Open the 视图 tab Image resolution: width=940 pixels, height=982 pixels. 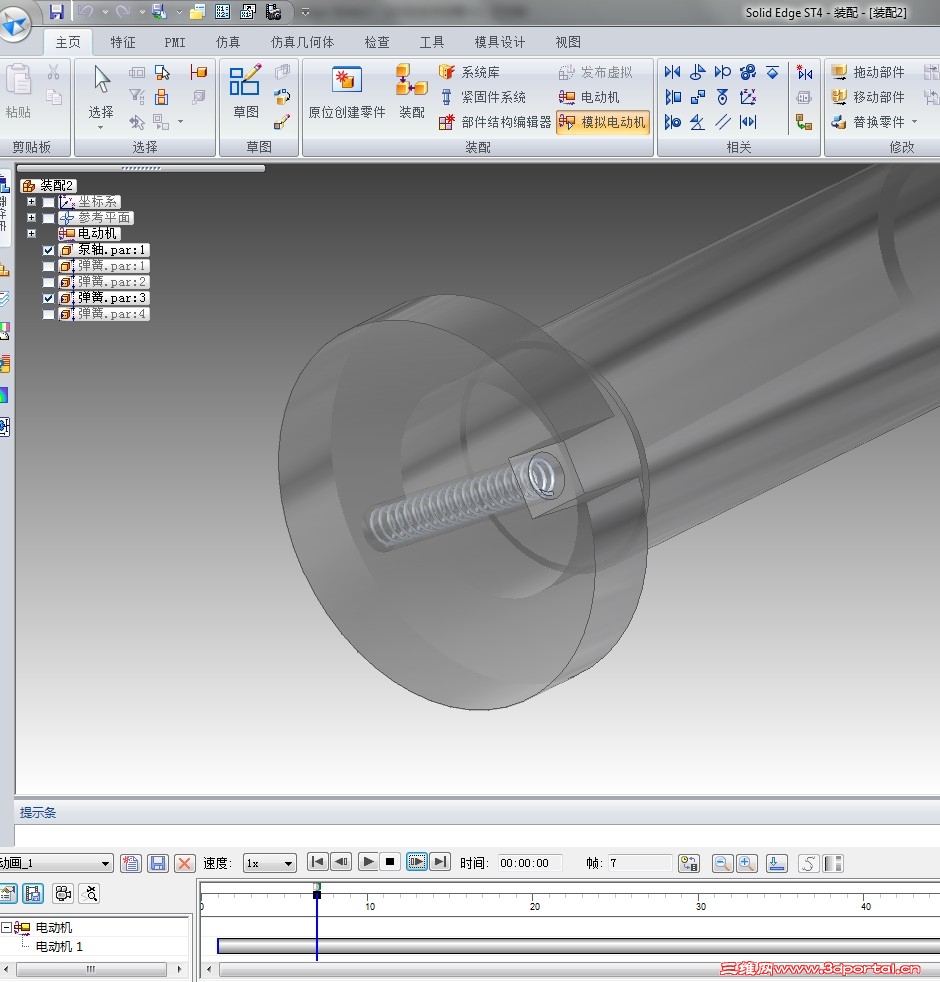(568, 42)
